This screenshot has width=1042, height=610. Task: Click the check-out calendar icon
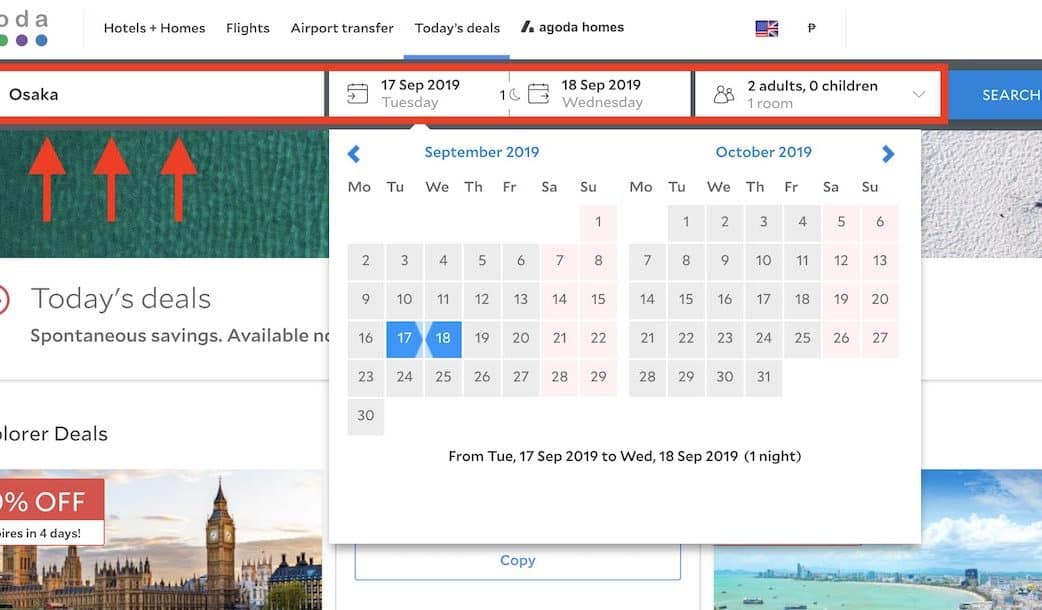539,94
